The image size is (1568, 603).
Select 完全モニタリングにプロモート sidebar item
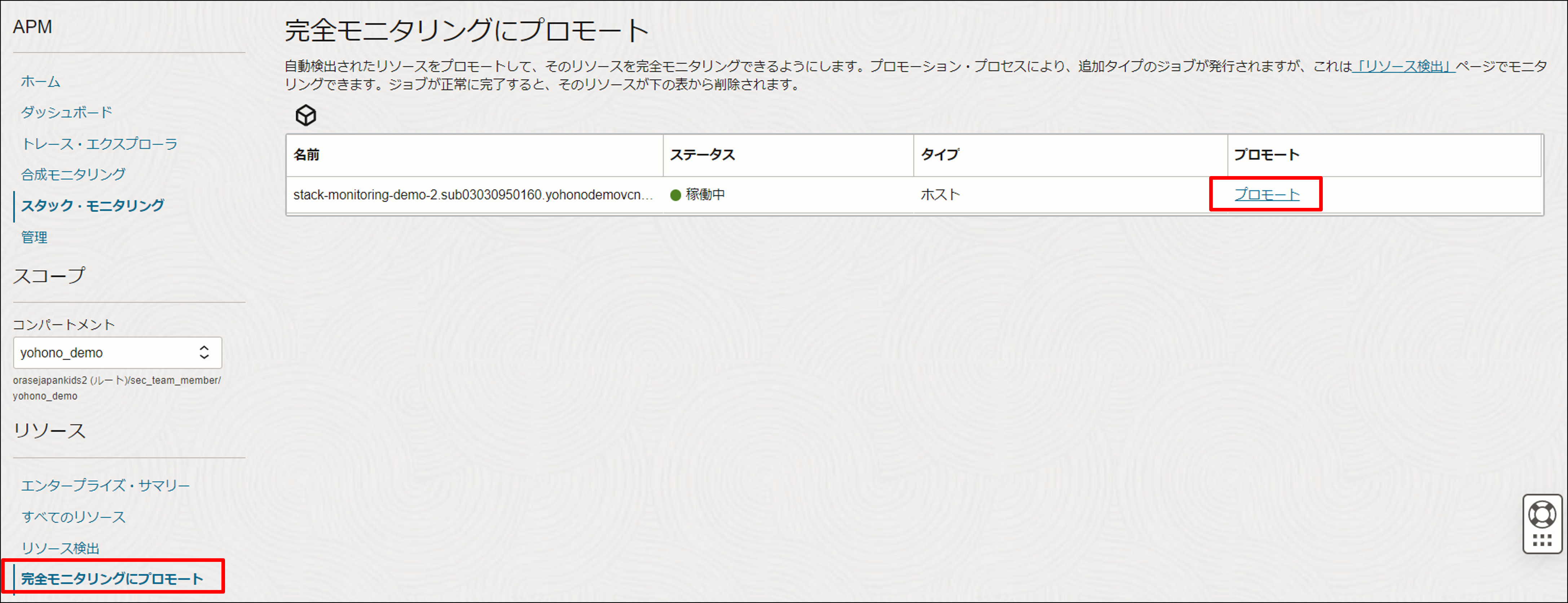[x=112, y=578]
